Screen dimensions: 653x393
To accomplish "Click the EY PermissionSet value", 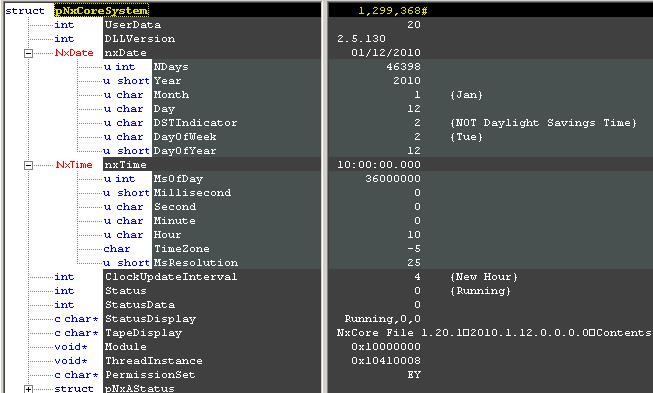I will point(414,375).
